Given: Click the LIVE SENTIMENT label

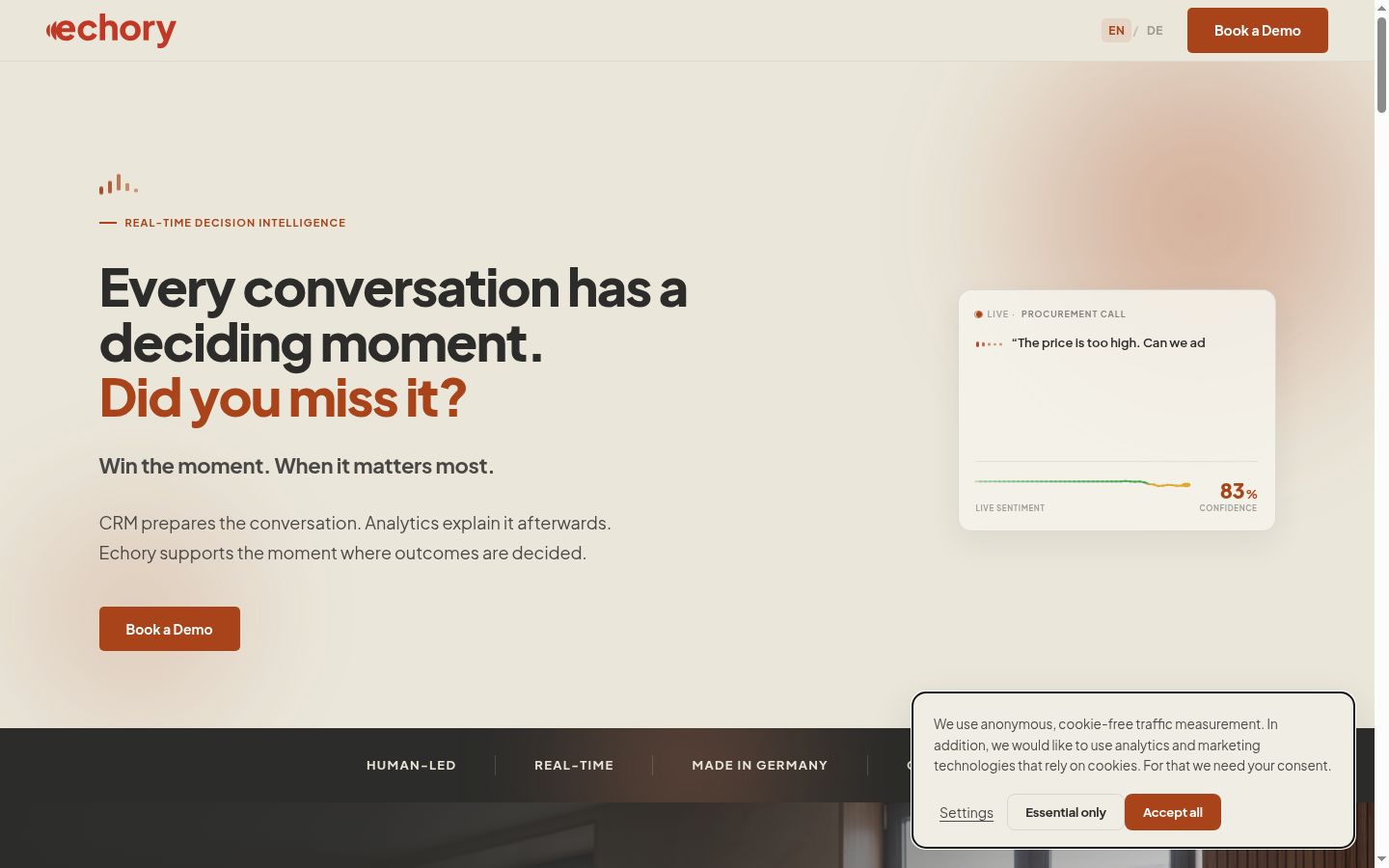Looking at the screenshot, I should 1010,508.
